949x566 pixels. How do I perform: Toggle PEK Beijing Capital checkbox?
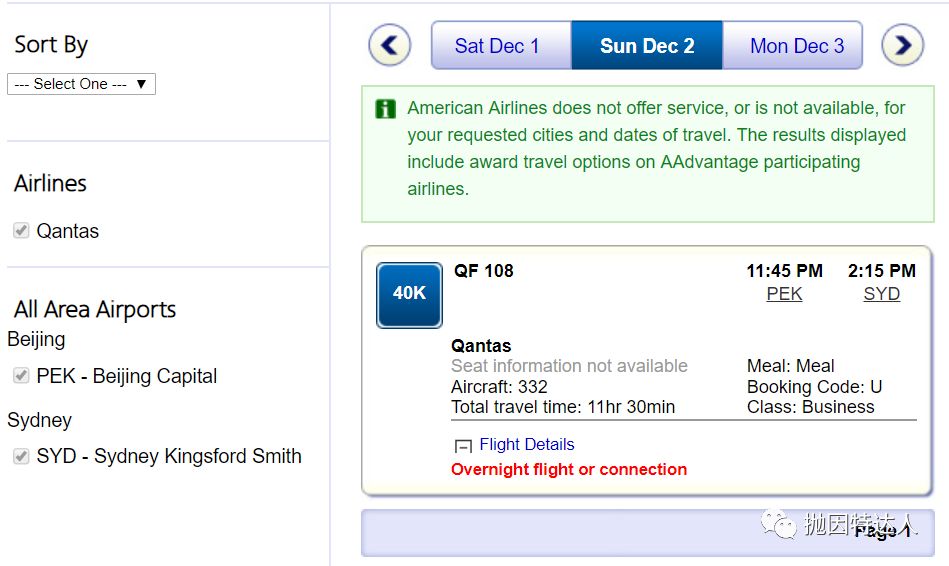click(21, 376)
